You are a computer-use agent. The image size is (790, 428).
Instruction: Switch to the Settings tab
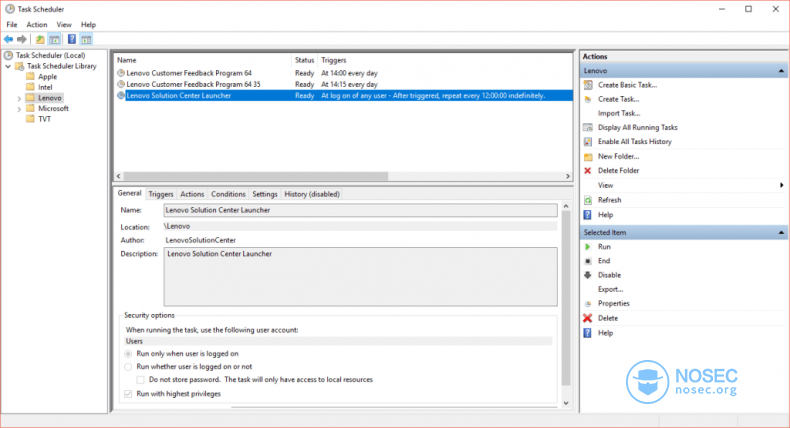(x=265, y=194)
